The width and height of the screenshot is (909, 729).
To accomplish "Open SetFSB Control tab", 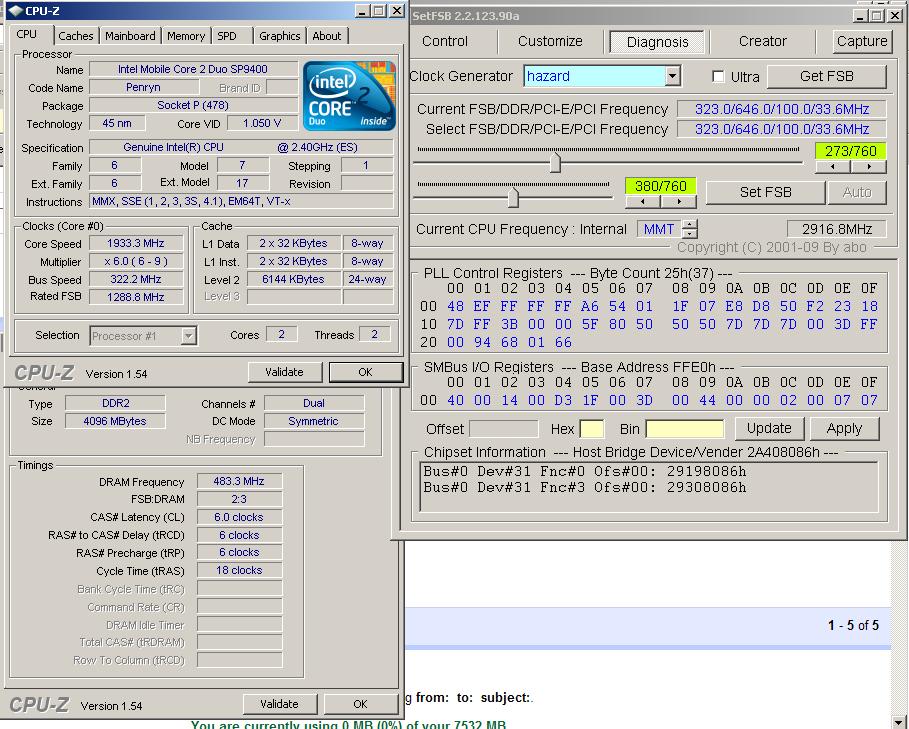I will (x=445, y=41).
